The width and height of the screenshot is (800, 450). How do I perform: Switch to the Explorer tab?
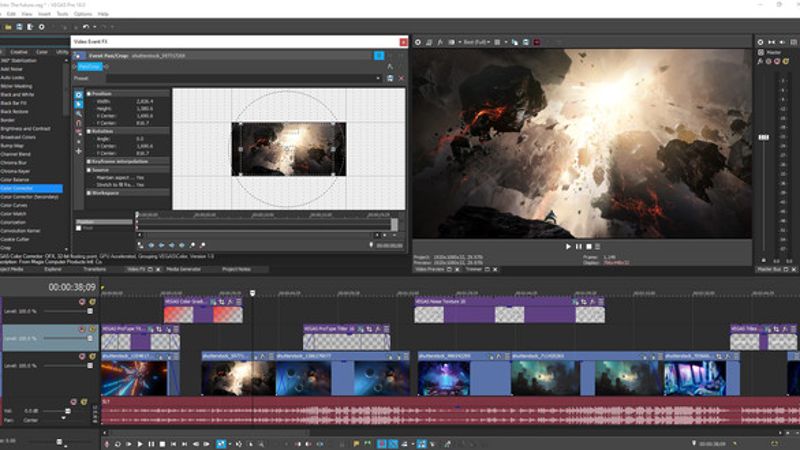click(53, 269)
